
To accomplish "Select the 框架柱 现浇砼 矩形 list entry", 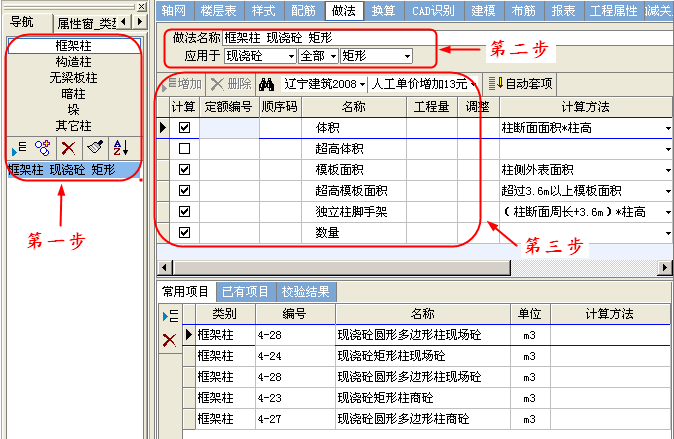I will pyautogui.click(x=61, y=169).
